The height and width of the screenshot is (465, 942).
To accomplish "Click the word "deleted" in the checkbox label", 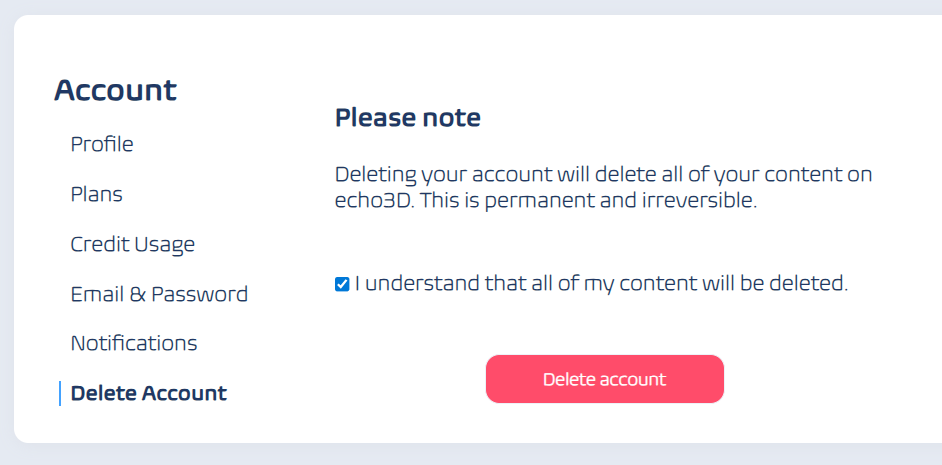I will pyautogui.click(x=809, y=284).
